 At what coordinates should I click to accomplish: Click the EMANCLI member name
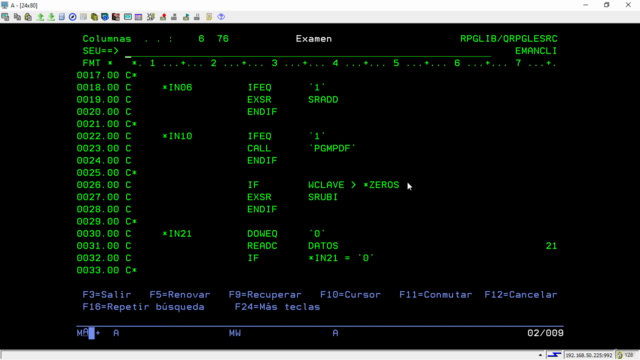(536, 51)
